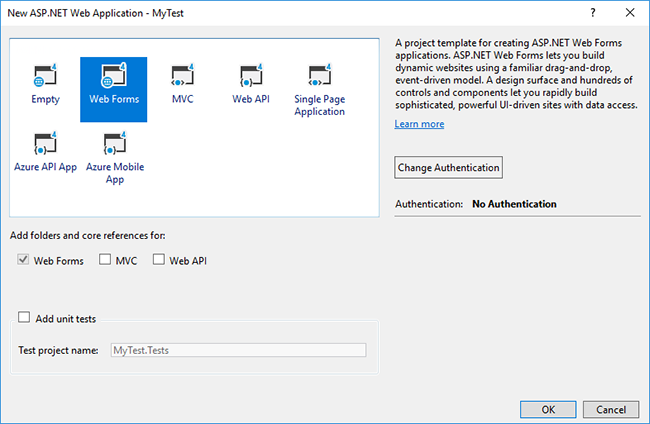
Task: Close the New ASP.NET Web Application dialog
Action: pyautogui.click(x=630, y=13)
